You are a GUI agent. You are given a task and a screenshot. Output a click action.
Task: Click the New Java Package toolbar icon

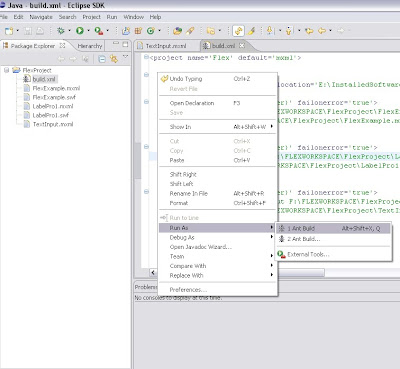(138, 31)
